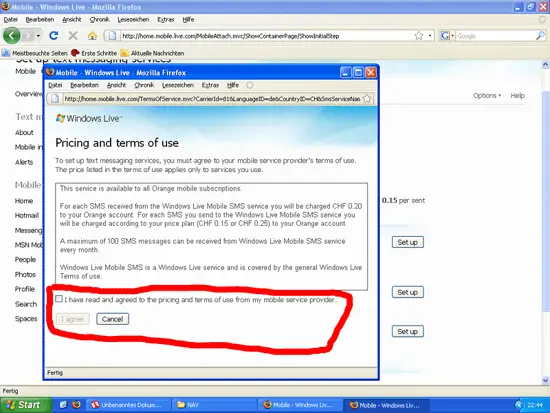Launch Firefox from quick launch bar
The height and width of the screenshot is (413, 550).
[76, 405]
